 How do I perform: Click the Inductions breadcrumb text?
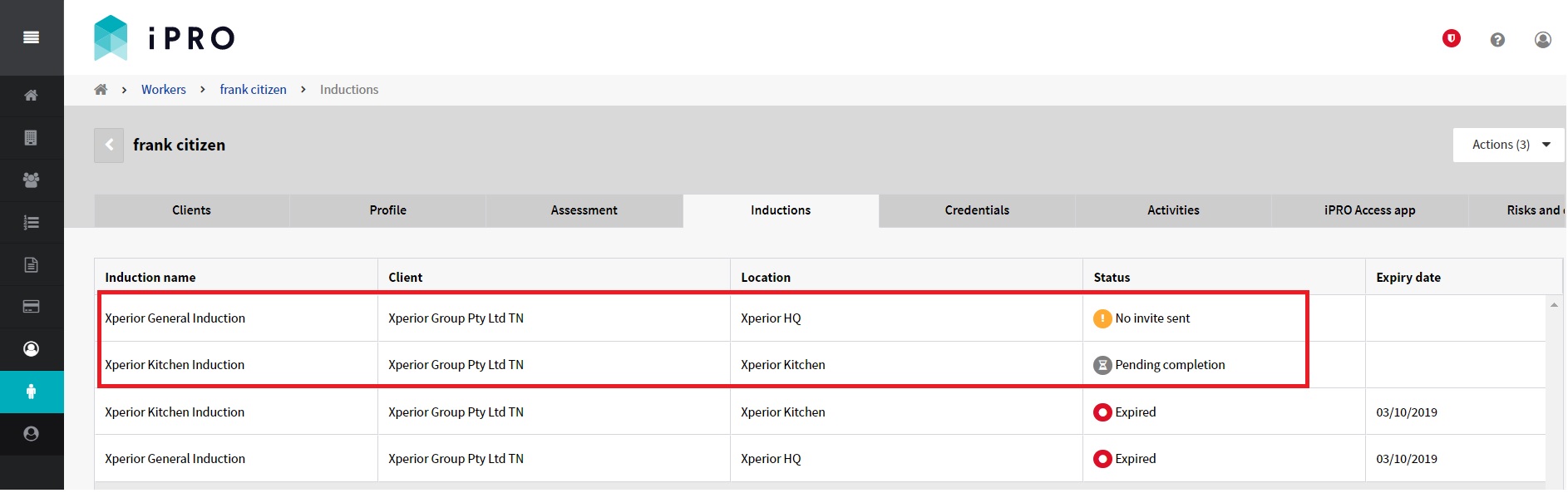[349, 90]
